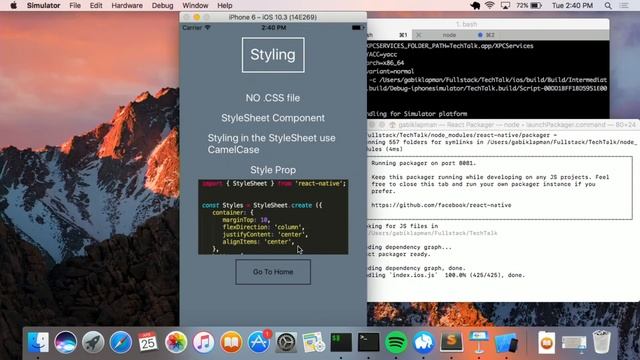Image resolution: width=640 pixels, height=360 pixels.
Task: Open the Apple menu
Action: click(13, 5)
